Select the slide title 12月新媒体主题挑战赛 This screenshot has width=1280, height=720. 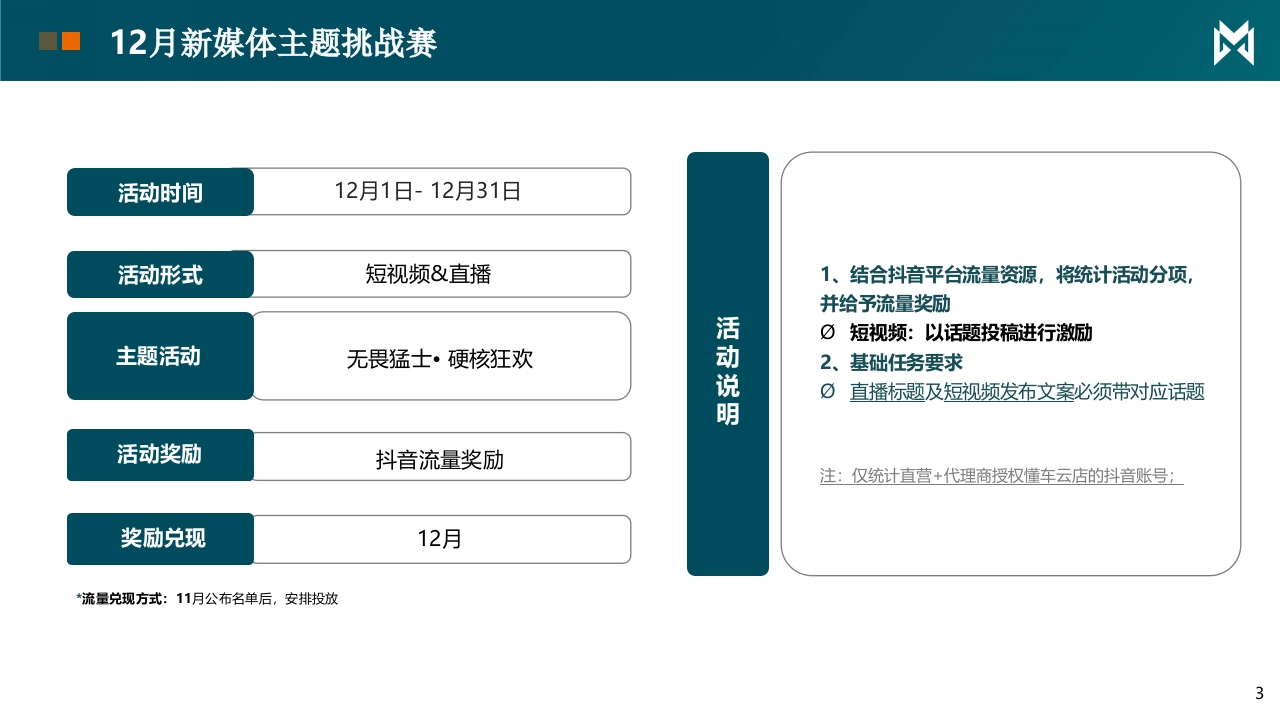(273, 43)
